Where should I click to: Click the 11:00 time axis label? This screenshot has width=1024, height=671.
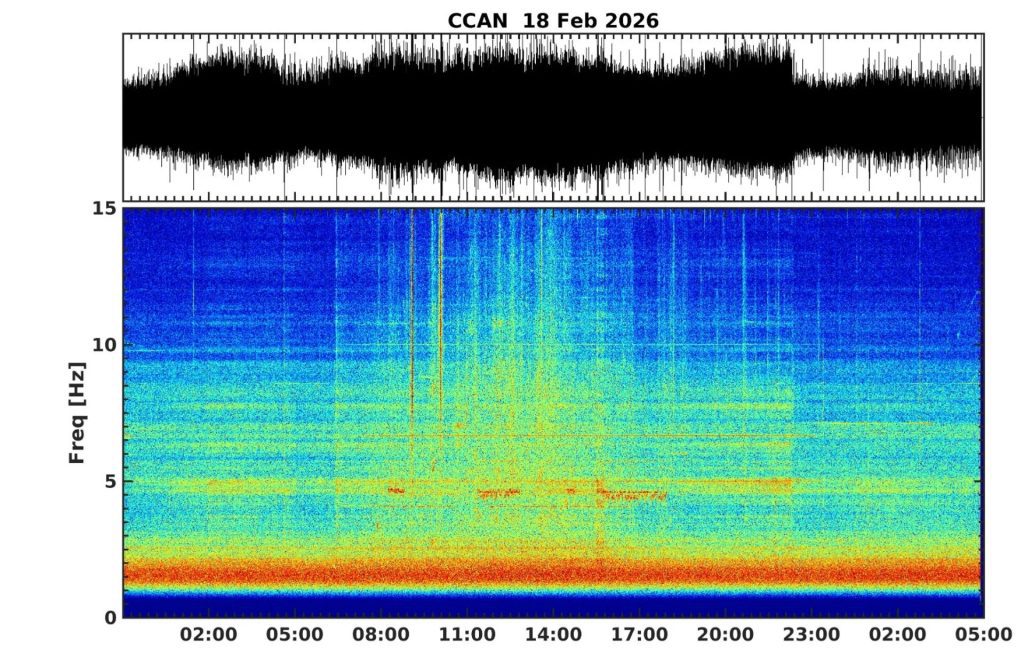click(x=467, y=635)
